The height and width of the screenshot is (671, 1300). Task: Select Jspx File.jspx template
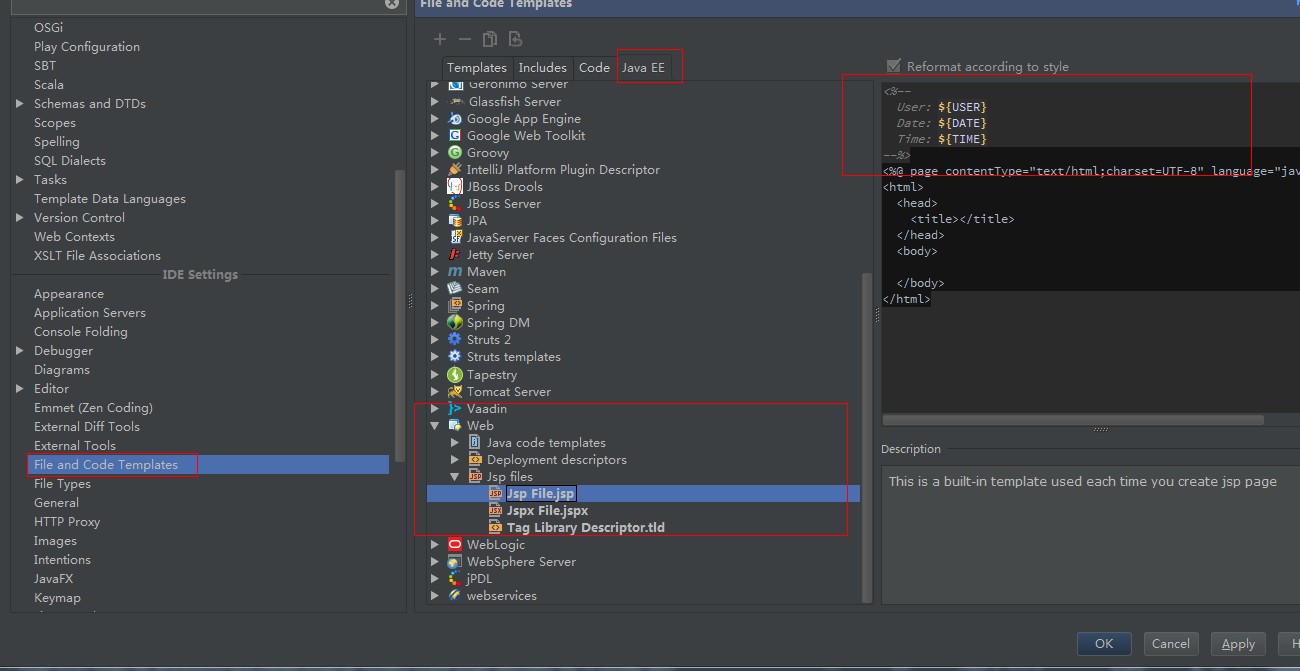[x=547, y=510]
